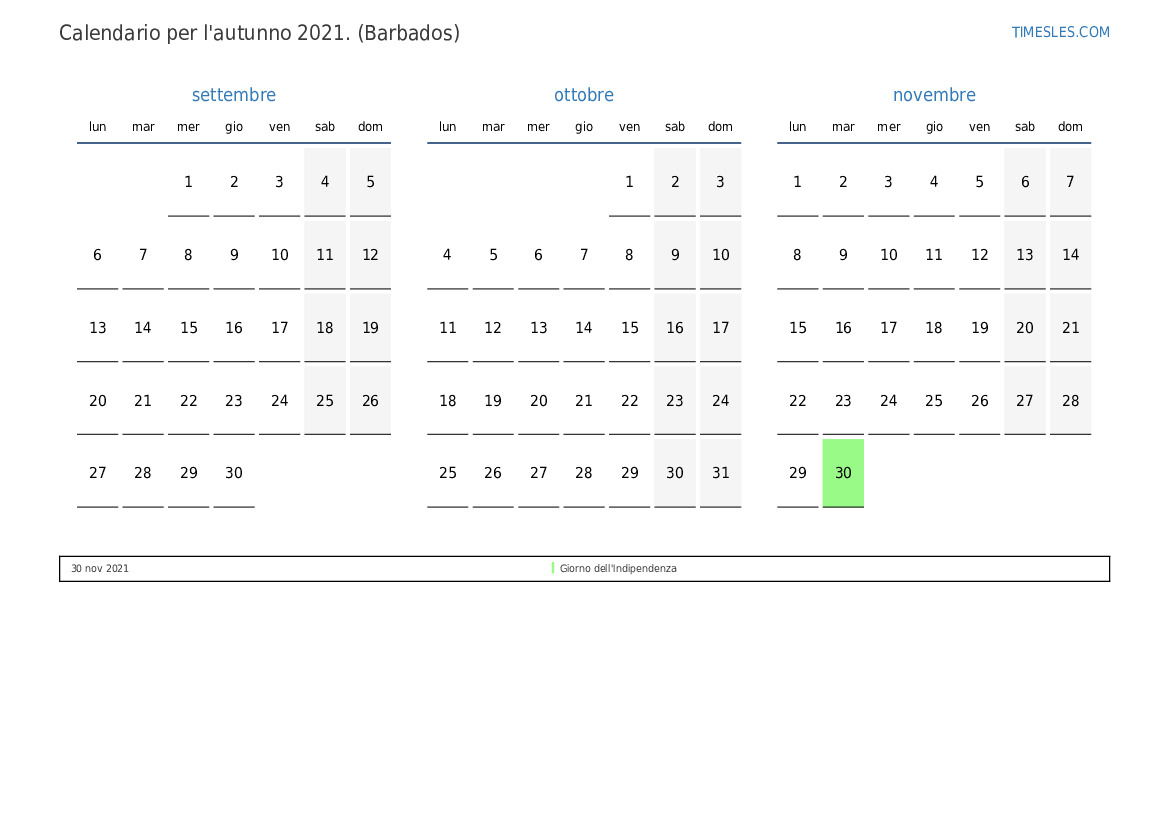Select September 1 in the calendar

[x=189, y=182]
